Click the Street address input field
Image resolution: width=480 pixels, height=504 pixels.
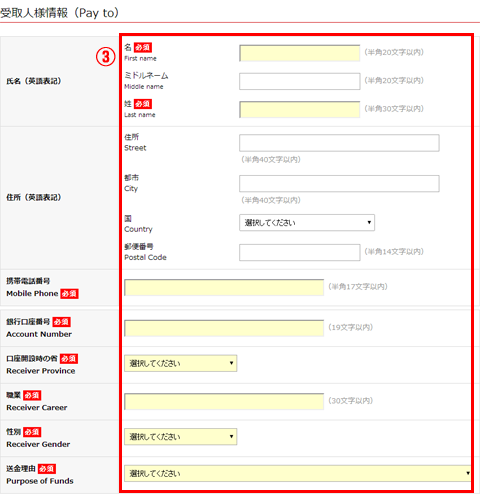(x=339, y=143)
